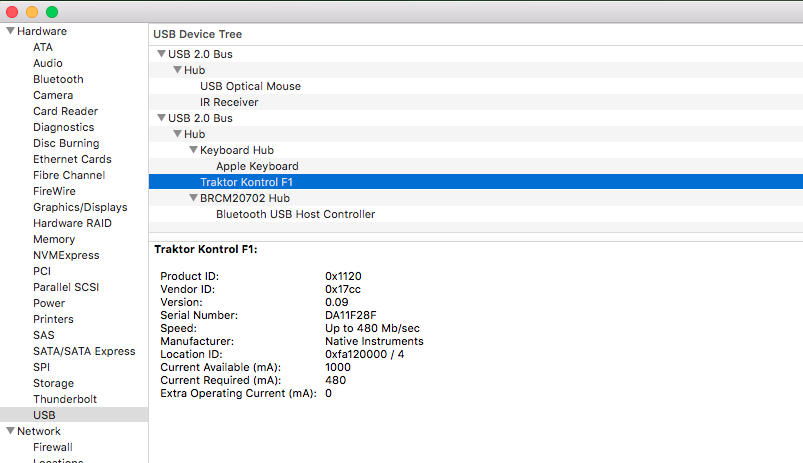
Task: Select the Apple Keyboard device
Action: pos(257,166)
